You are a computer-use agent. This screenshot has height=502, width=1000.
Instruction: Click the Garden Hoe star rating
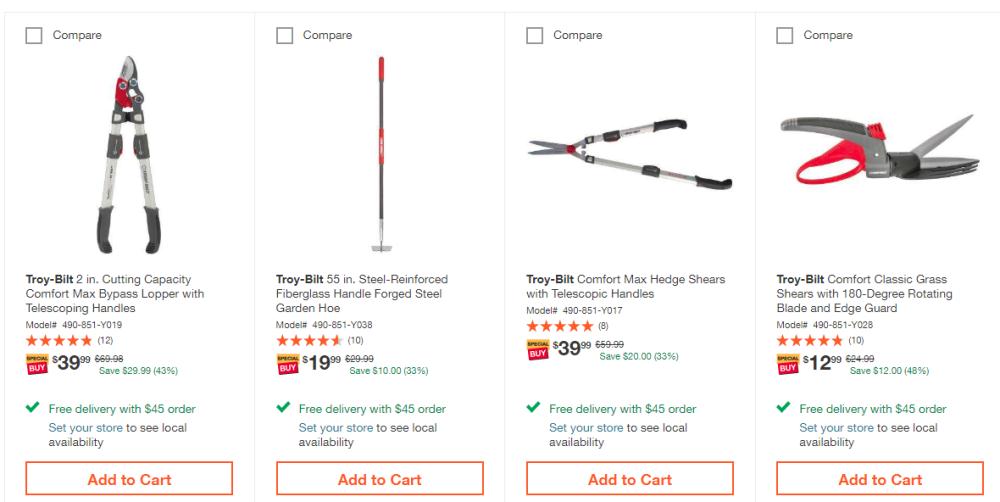(309, 341)
